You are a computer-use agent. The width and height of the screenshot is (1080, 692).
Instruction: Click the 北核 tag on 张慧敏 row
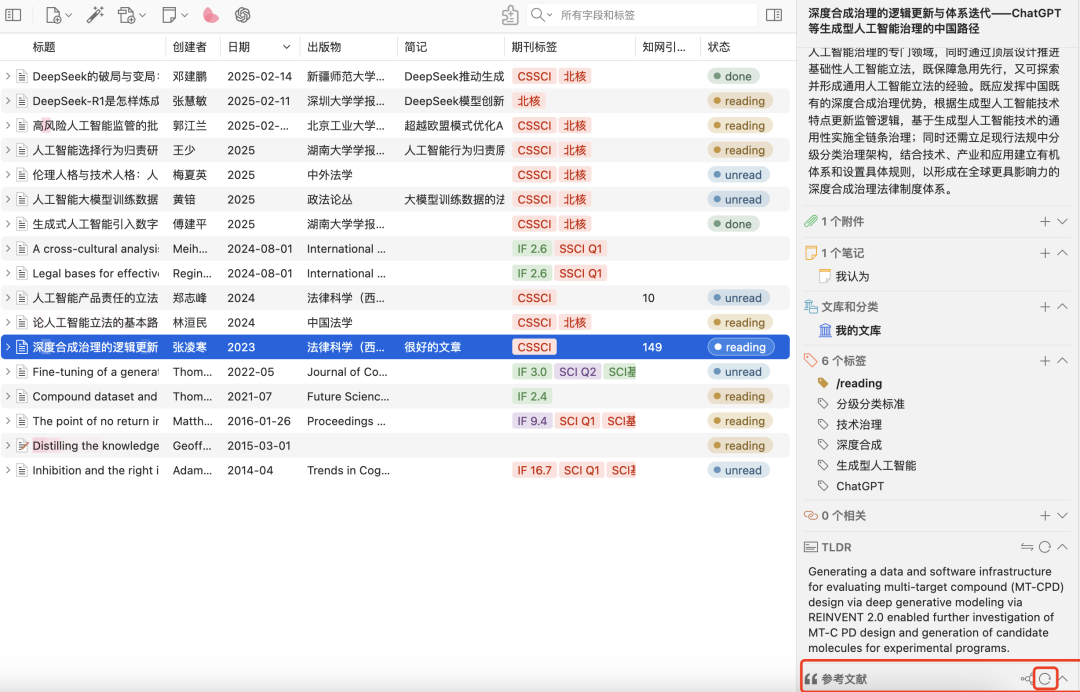point(529,101)
